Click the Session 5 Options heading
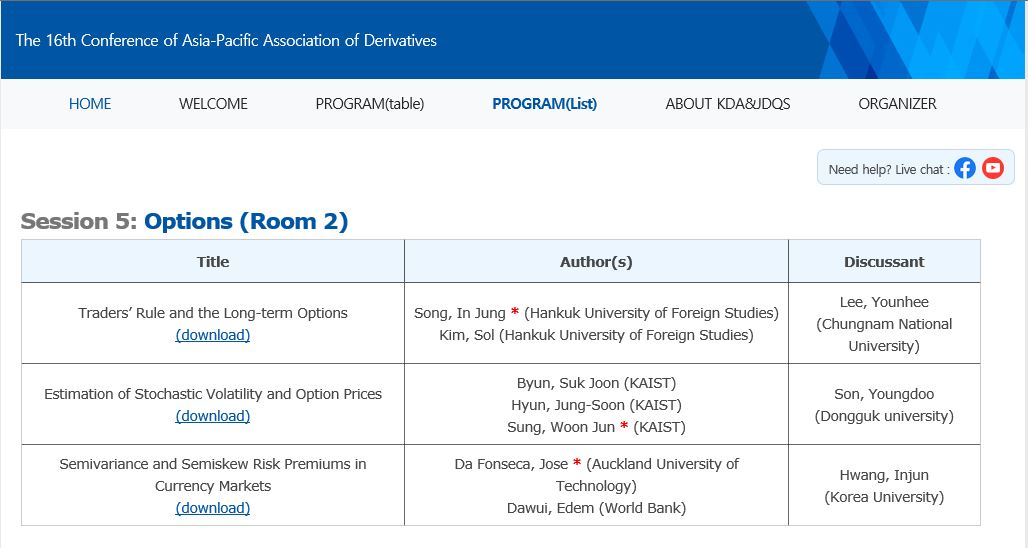Viewport: 1028px width, 548px height. pyautogui.click(x=184, y=221)
